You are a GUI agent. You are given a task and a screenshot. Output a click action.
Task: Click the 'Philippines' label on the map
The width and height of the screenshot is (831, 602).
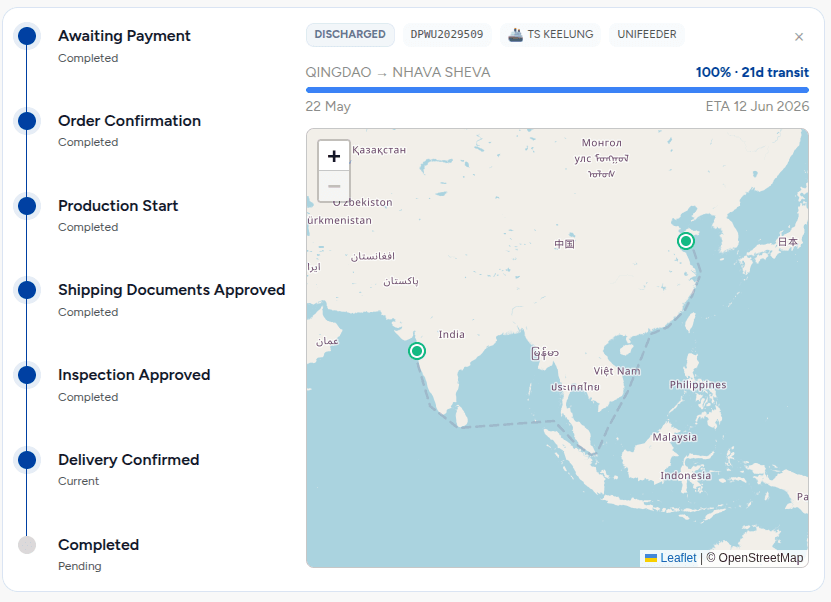[698, 385]
